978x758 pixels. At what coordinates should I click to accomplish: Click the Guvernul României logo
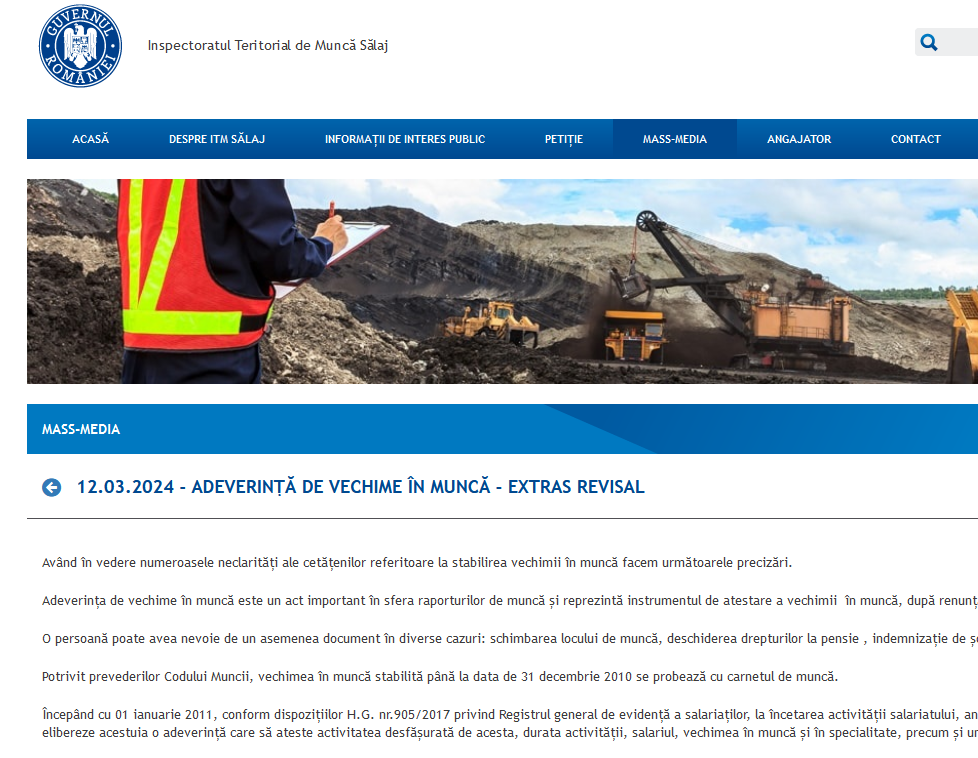pos(80,46)
